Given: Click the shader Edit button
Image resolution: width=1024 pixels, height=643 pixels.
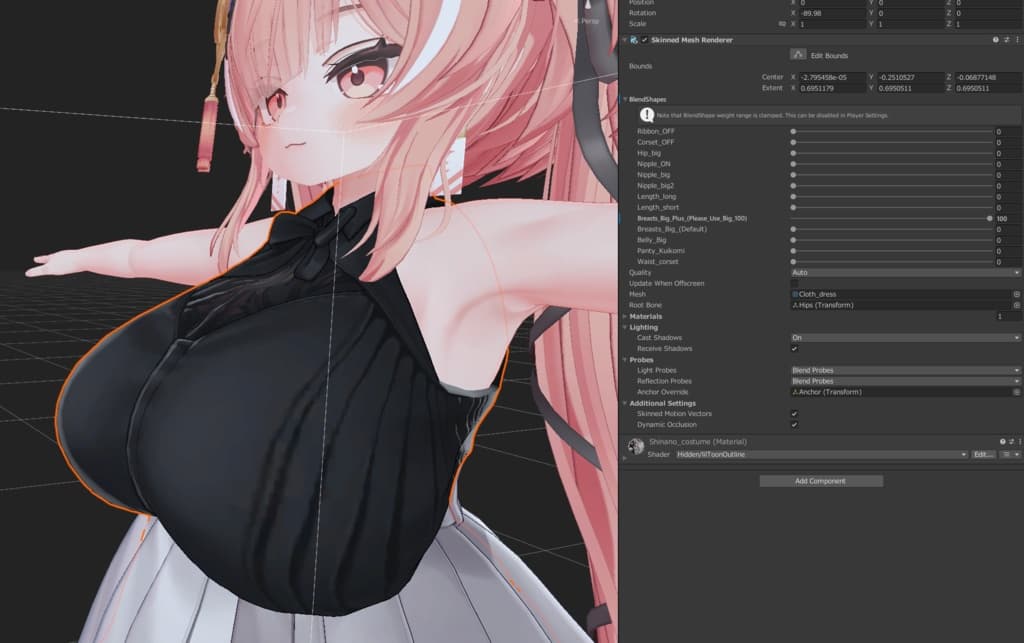Looking at the screenshot, I should (x=983, y=454).
